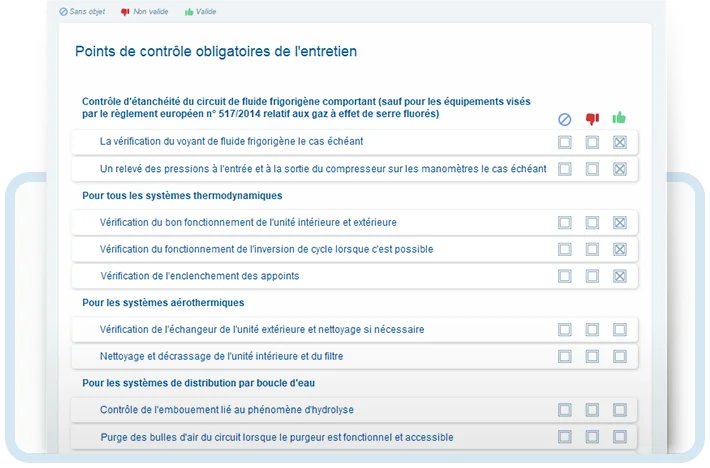Viewport: 710px width, 468px height.
Task: Check Valide for purge des bulles d'air
Action: point(620,437)
